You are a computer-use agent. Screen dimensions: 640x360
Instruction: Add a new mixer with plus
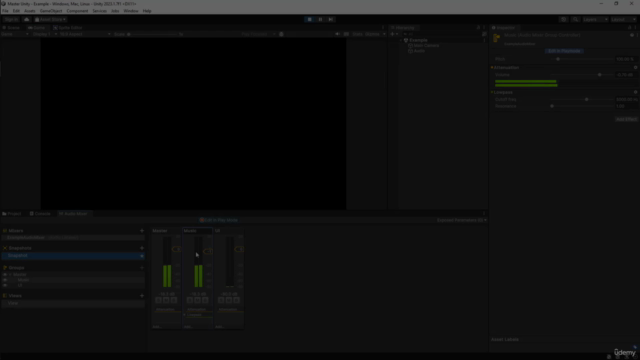[142, 231]
